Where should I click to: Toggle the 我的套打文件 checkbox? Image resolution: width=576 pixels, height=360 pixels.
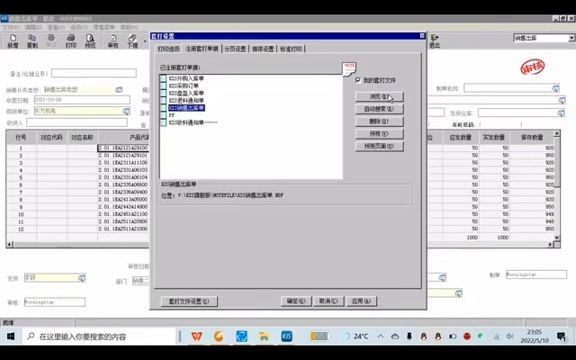pos(358,80)
